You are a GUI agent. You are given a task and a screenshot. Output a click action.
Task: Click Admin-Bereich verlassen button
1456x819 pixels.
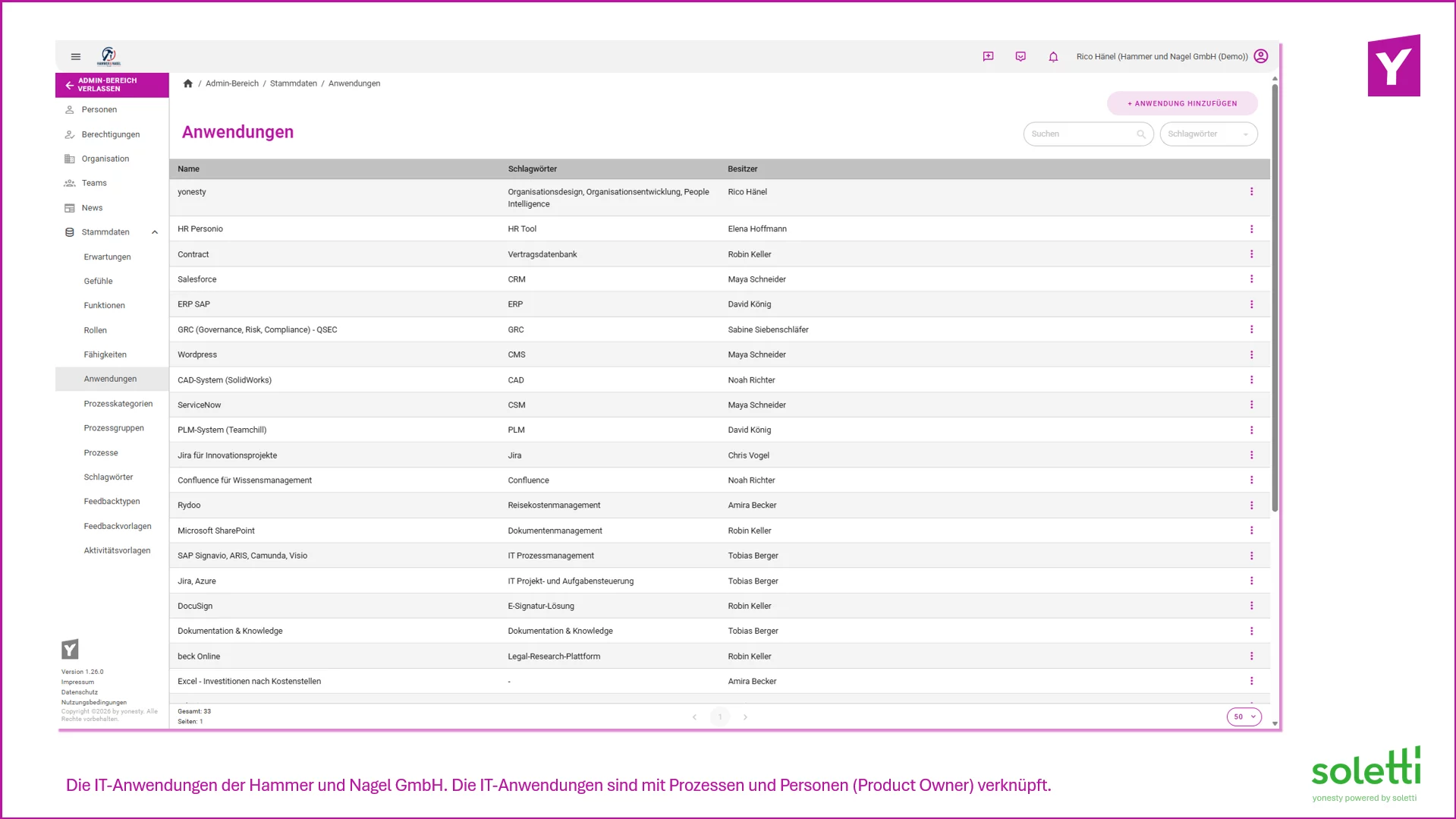tap(112, 85)
